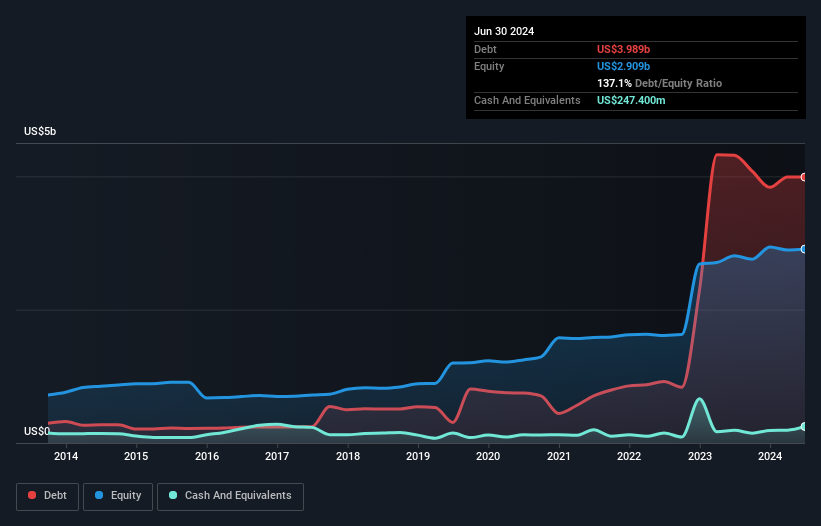Select the 2019 x-axis label
Screen dimensions: 821x526
point(418,456)
